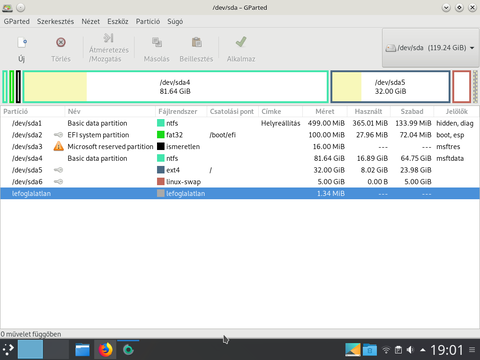Image resolution: width=480 pixels, height=360 pixels.
Task: Open the Szerkesztés menu
Action: coord(55,21)
